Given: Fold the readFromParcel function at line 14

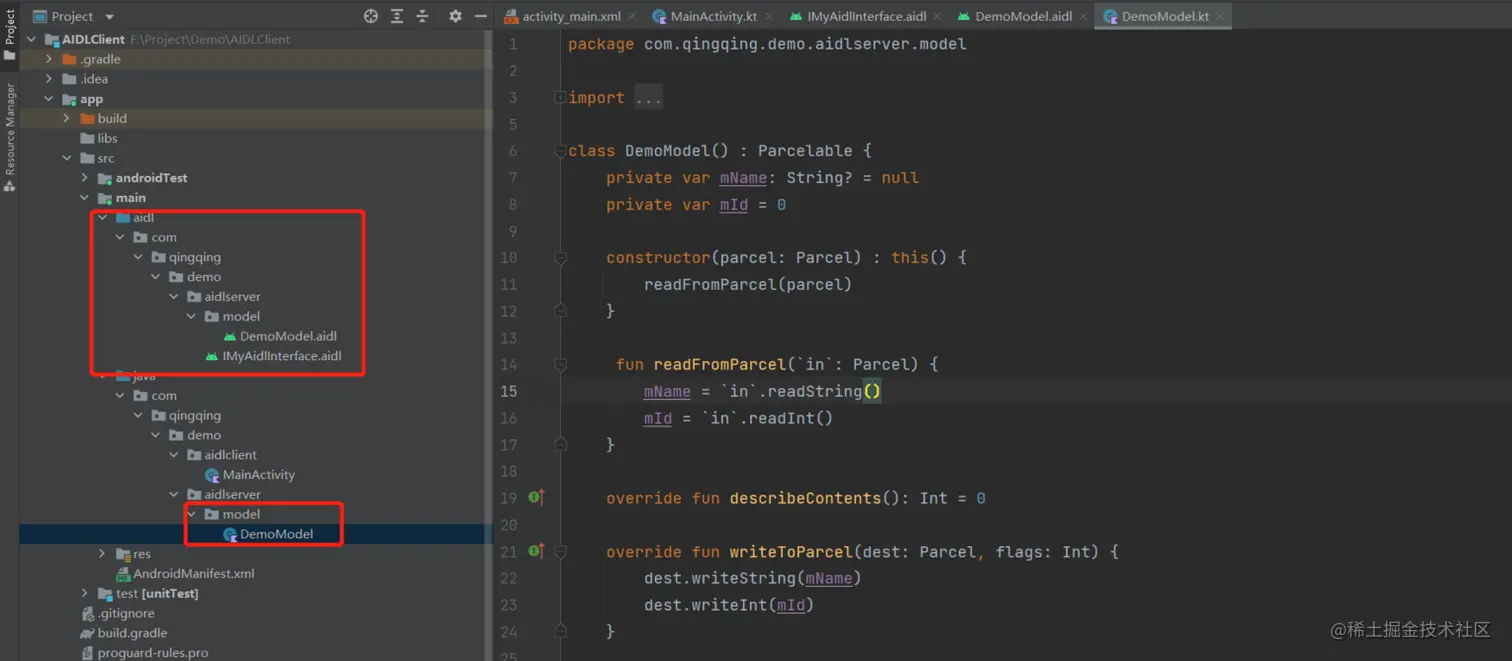Looking at the screenshot, I should 561,365.
